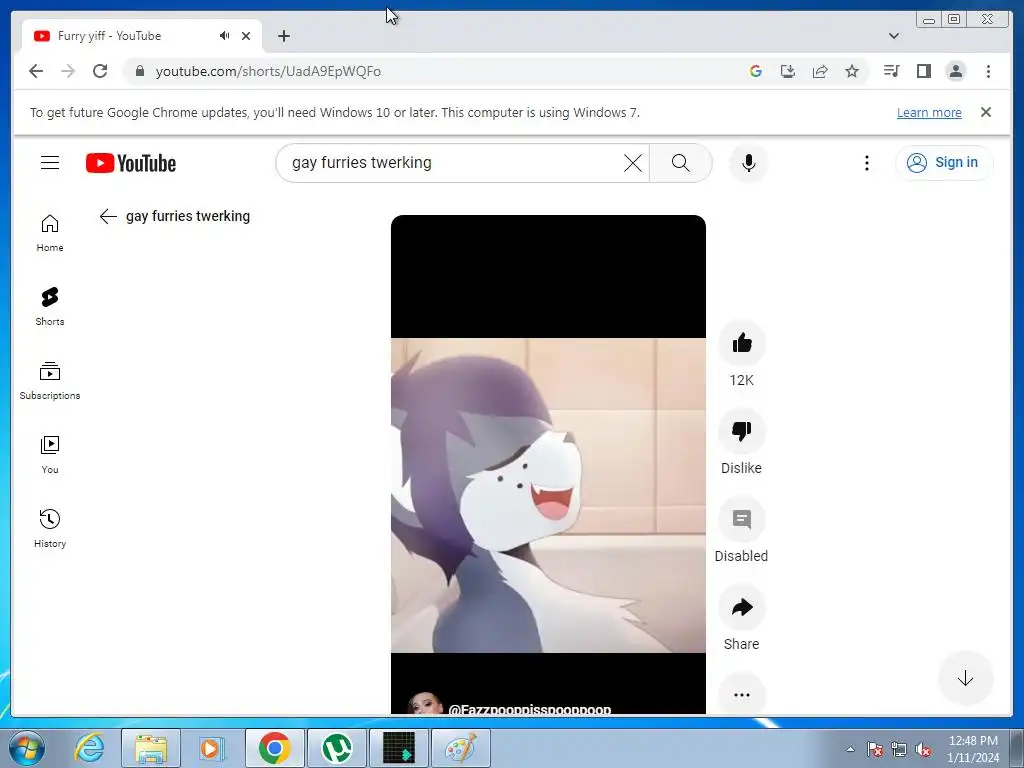The width and height of the screenshot is (1024, 768).
Task: Open the Disabled comments button
Action: point(741,519)
